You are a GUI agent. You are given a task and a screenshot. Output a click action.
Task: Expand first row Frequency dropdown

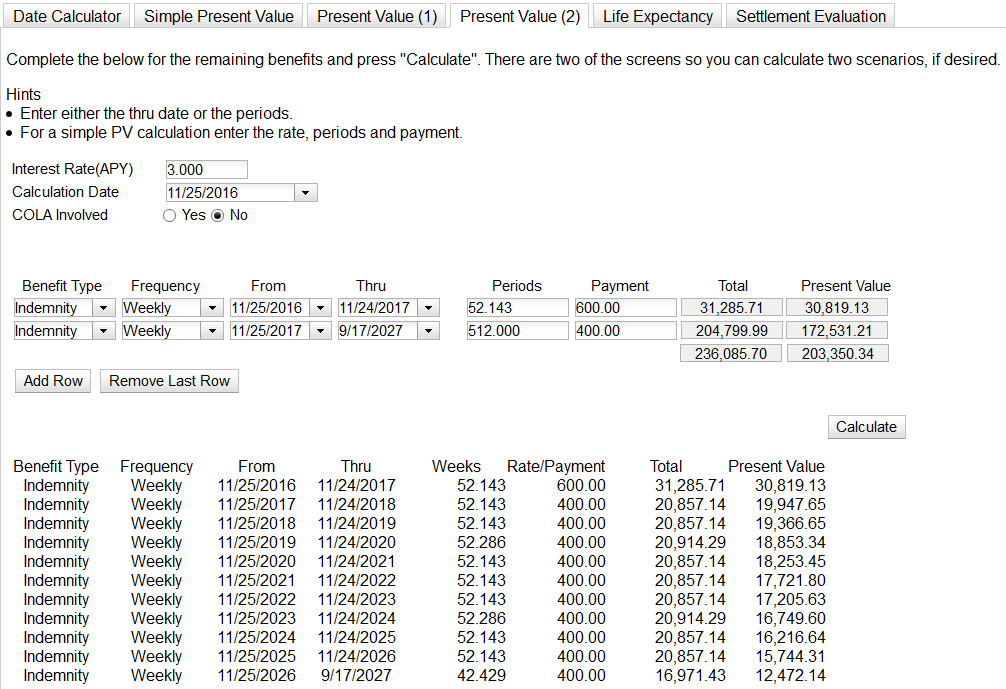coord(212,308)
